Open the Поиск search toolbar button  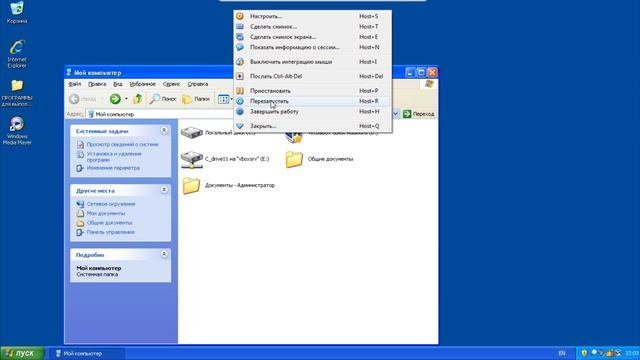[x=162, y=99]
